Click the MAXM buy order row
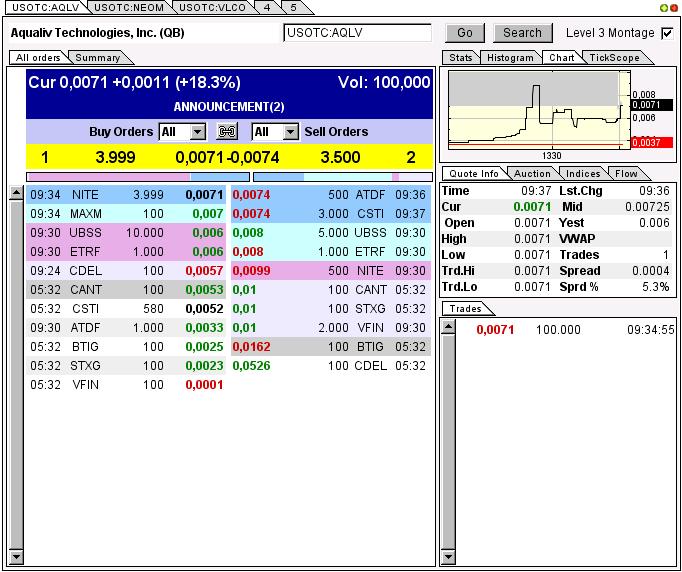Screen dimensions: 682x572 click(x=126, y=214)
